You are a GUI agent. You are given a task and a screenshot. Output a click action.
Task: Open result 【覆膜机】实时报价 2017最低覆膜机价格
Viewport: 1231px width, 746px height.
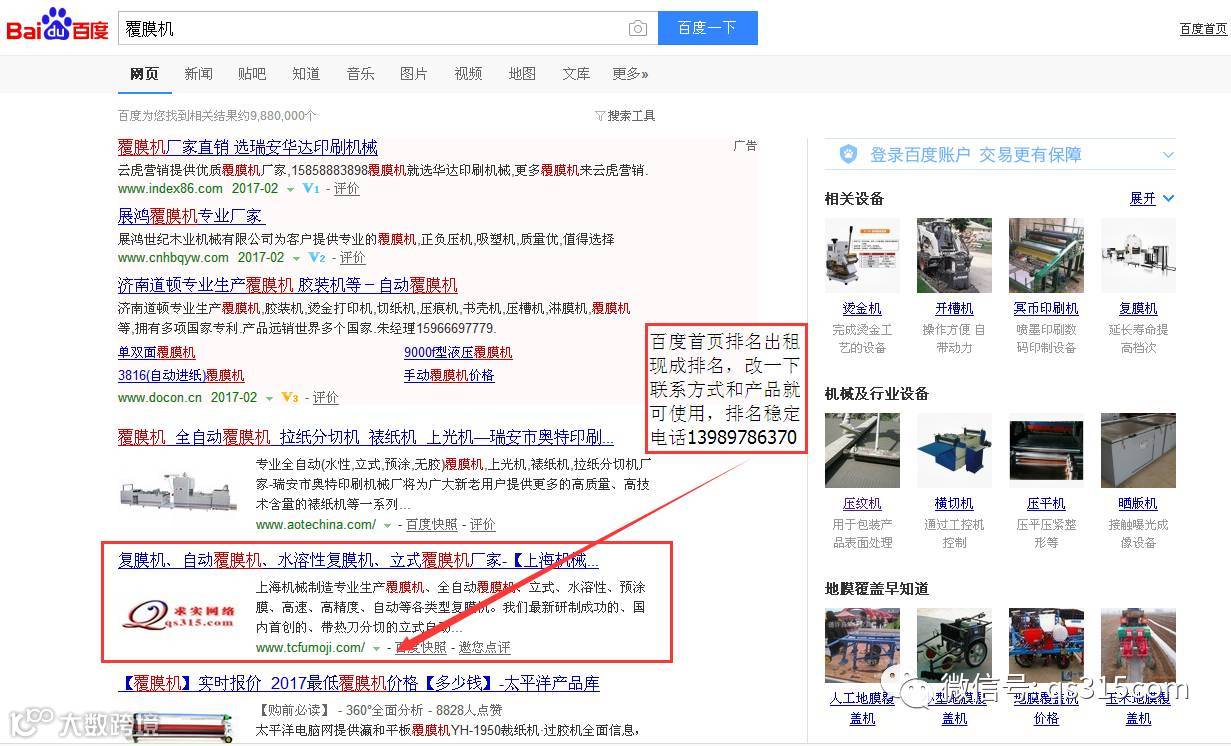pos(359,683)
